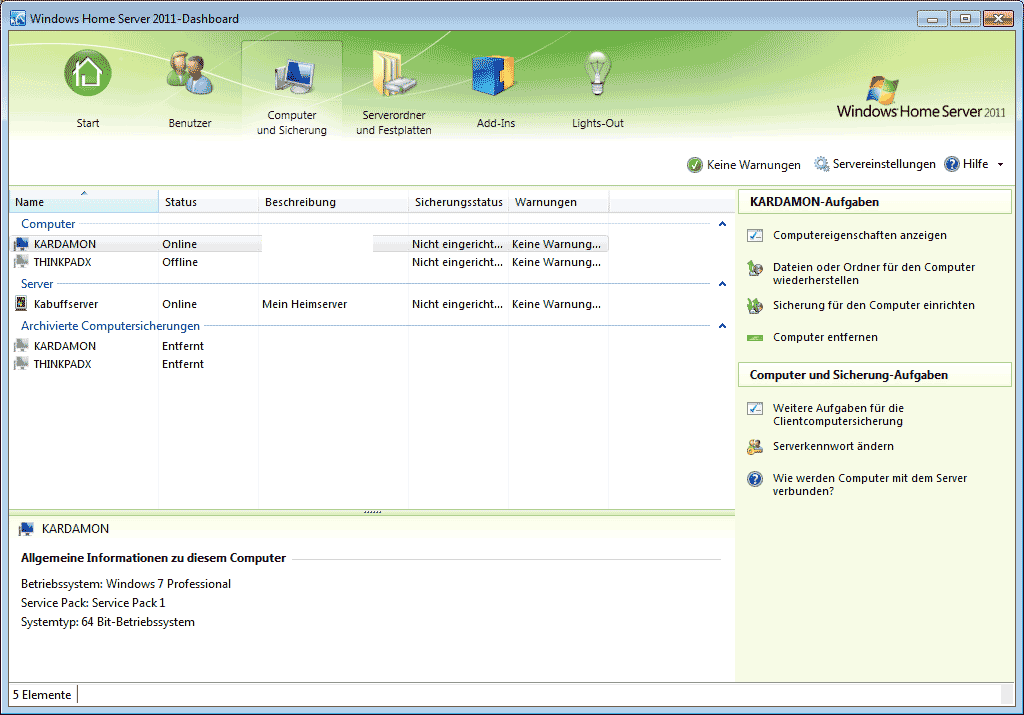Open Computereigenschaften anzeigen link
The width and height of the screenshot is (1024, 715).
tap(859, 235)
